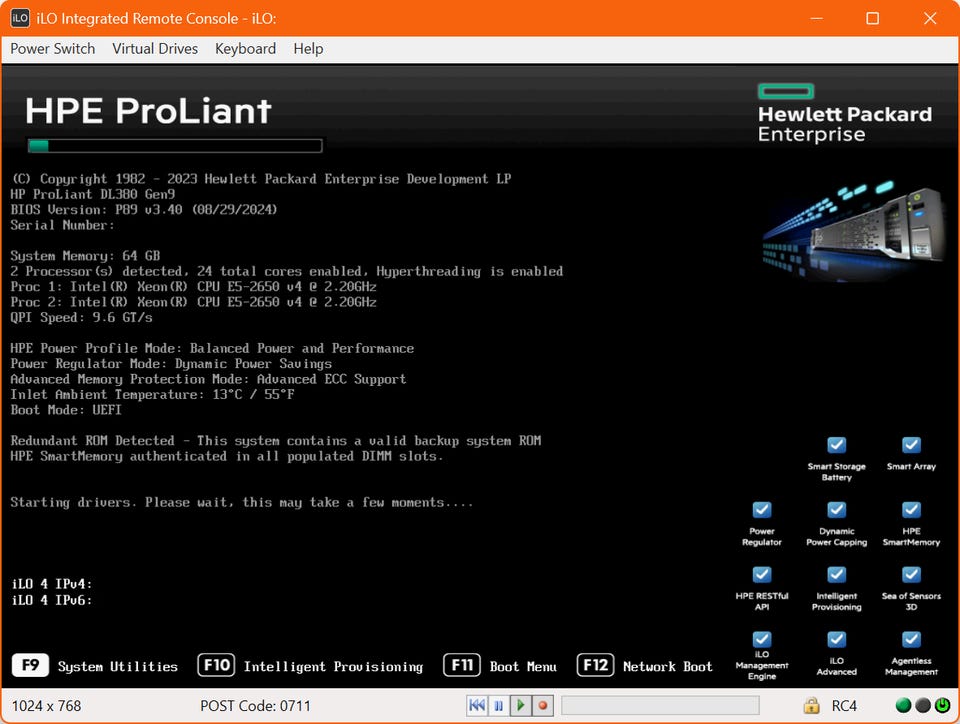Click the Smart Array checkmark
The image size is (960, 724).
tap(911, 445)
